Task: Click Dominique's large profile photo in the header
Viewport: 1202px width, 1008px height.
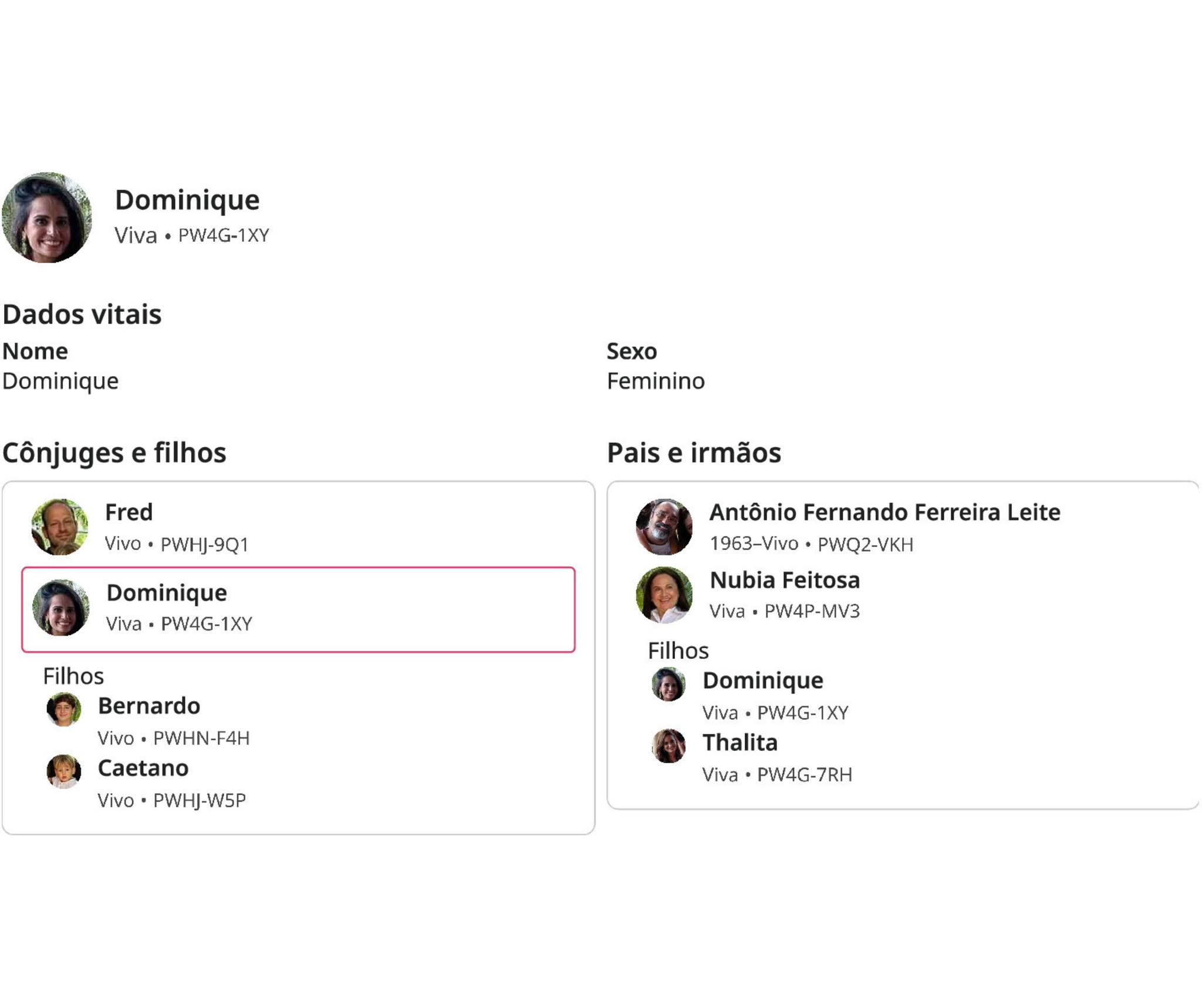Action: click(x=47, y=218)
